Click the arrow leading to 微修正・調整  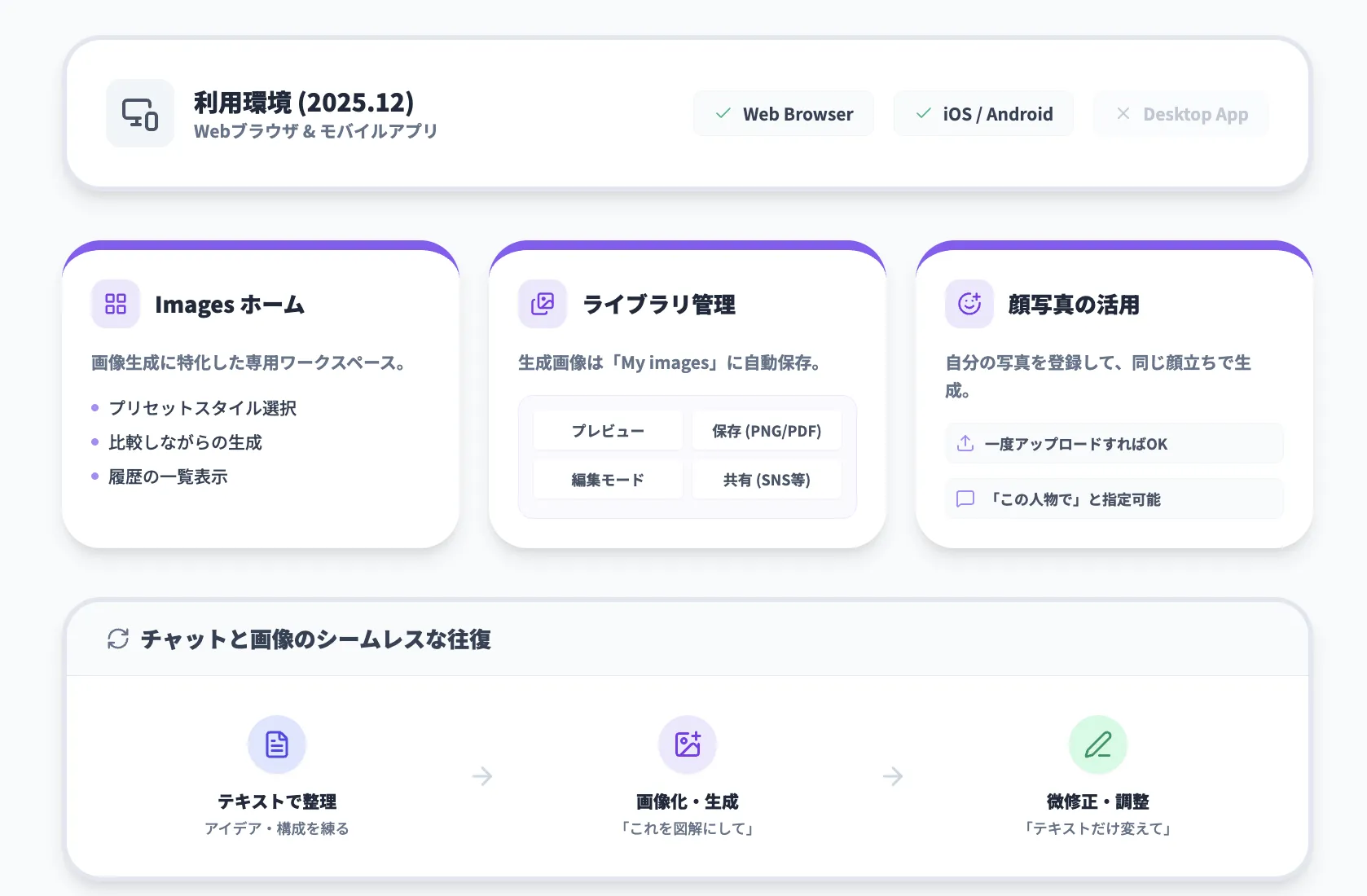(893, 776)
